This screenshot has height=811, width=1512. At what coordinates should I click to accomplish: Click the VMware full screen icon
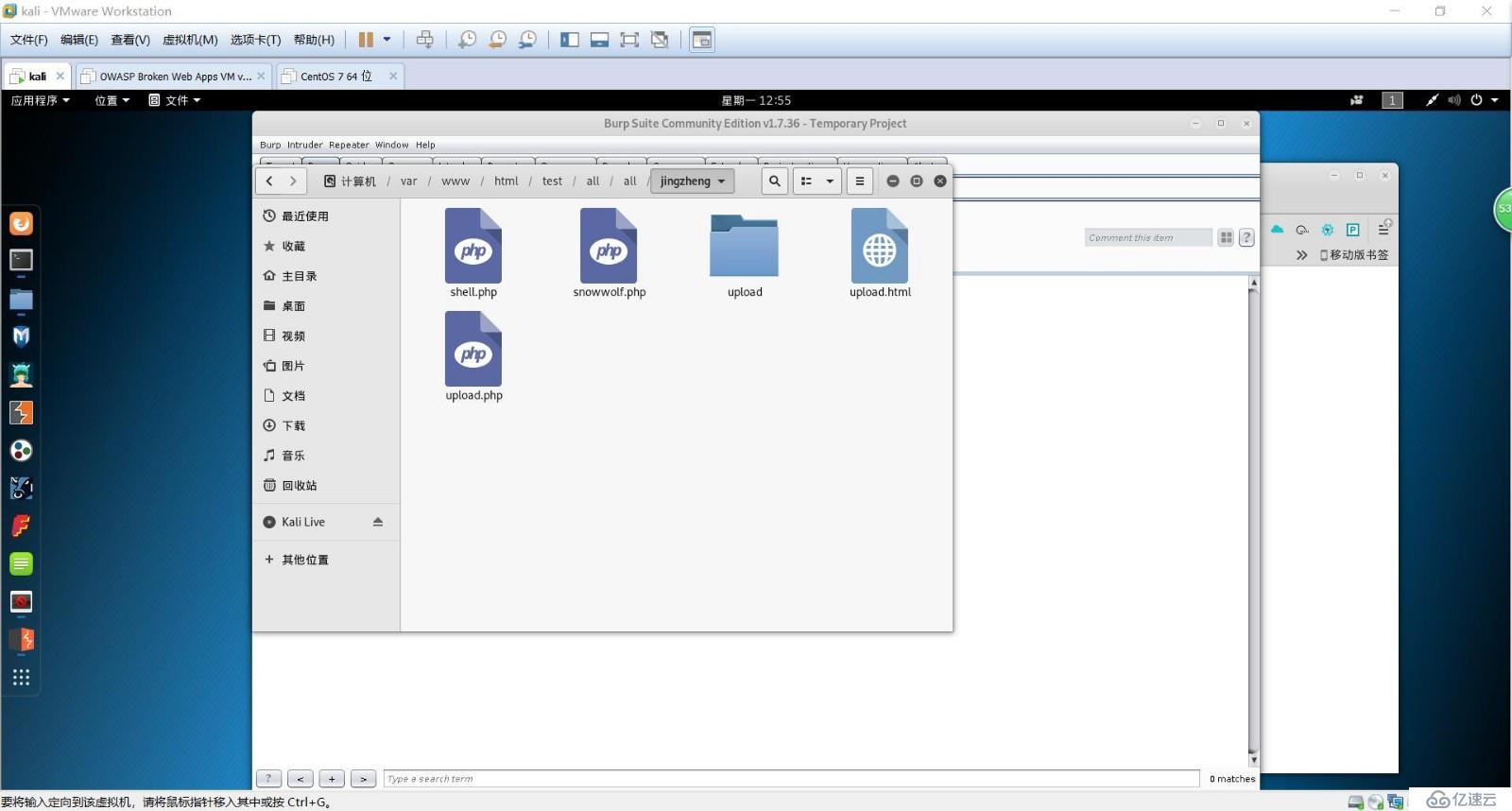629,40
